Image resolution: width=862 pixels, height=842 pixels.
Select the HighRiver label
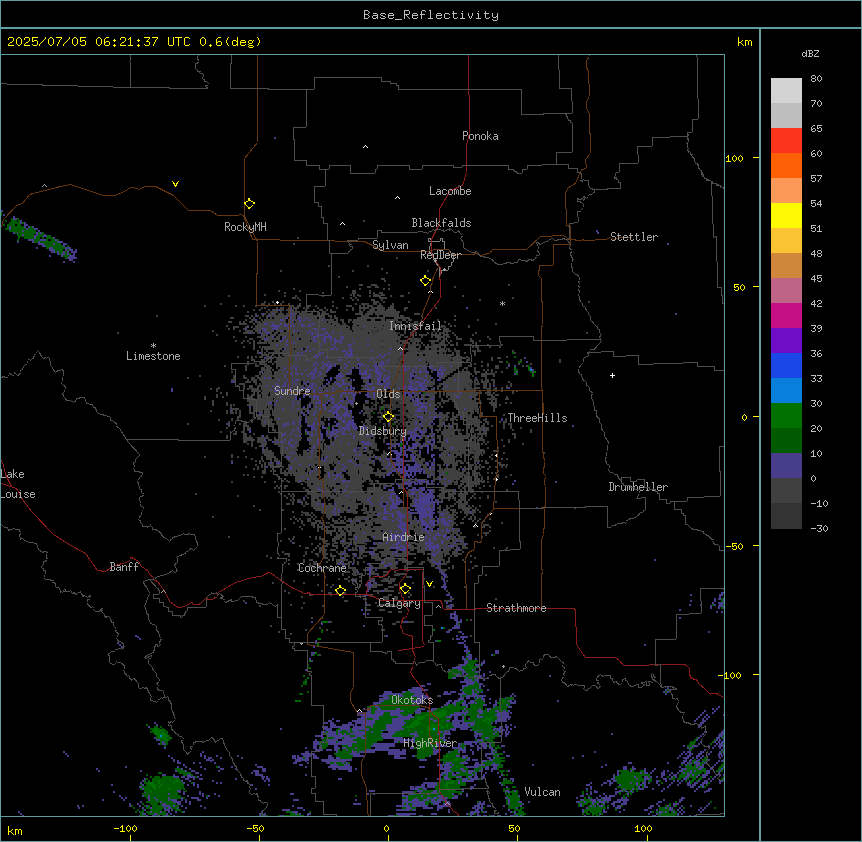pos(430,743)
